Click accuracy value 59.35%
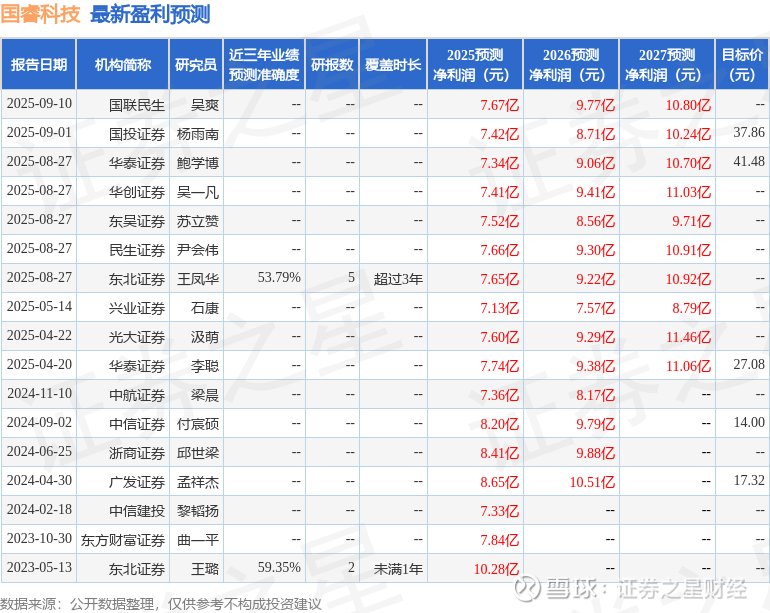Image resolution: width=770 pixels, height=613 pixels. tap(279, 567)
